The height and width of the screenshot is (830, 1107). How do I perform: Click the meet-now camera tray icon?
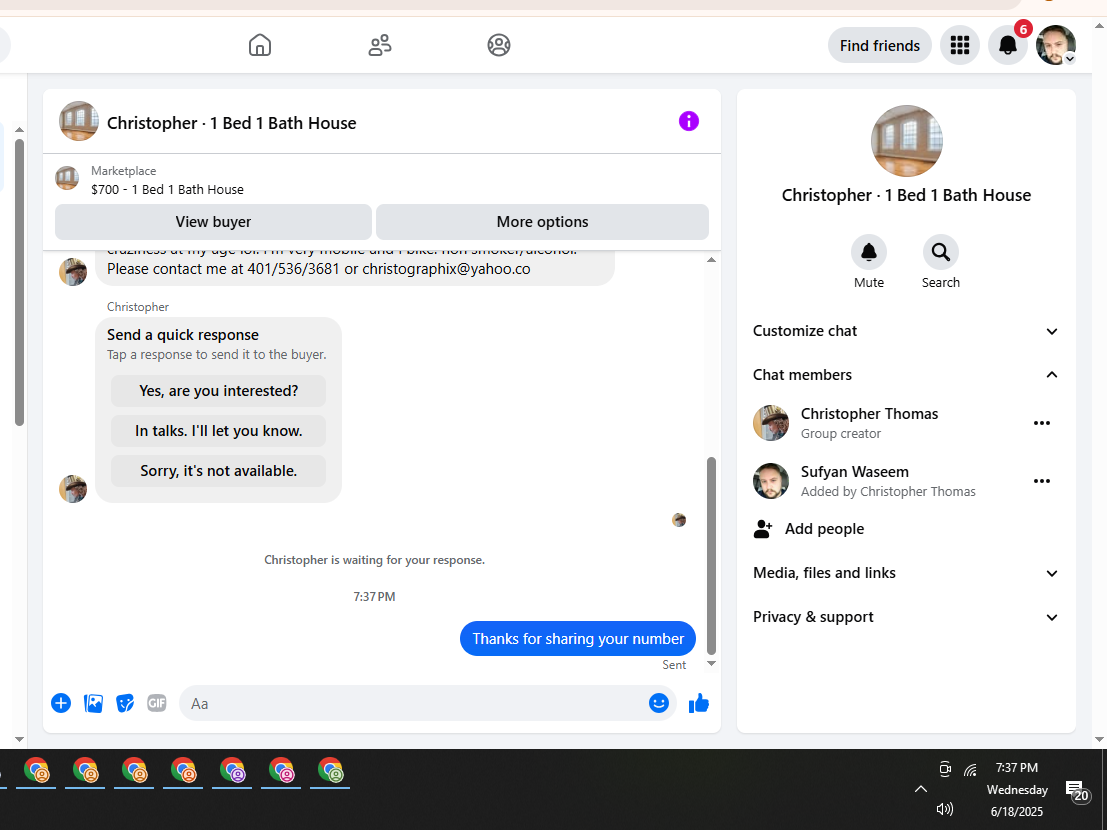pos(945,769)
